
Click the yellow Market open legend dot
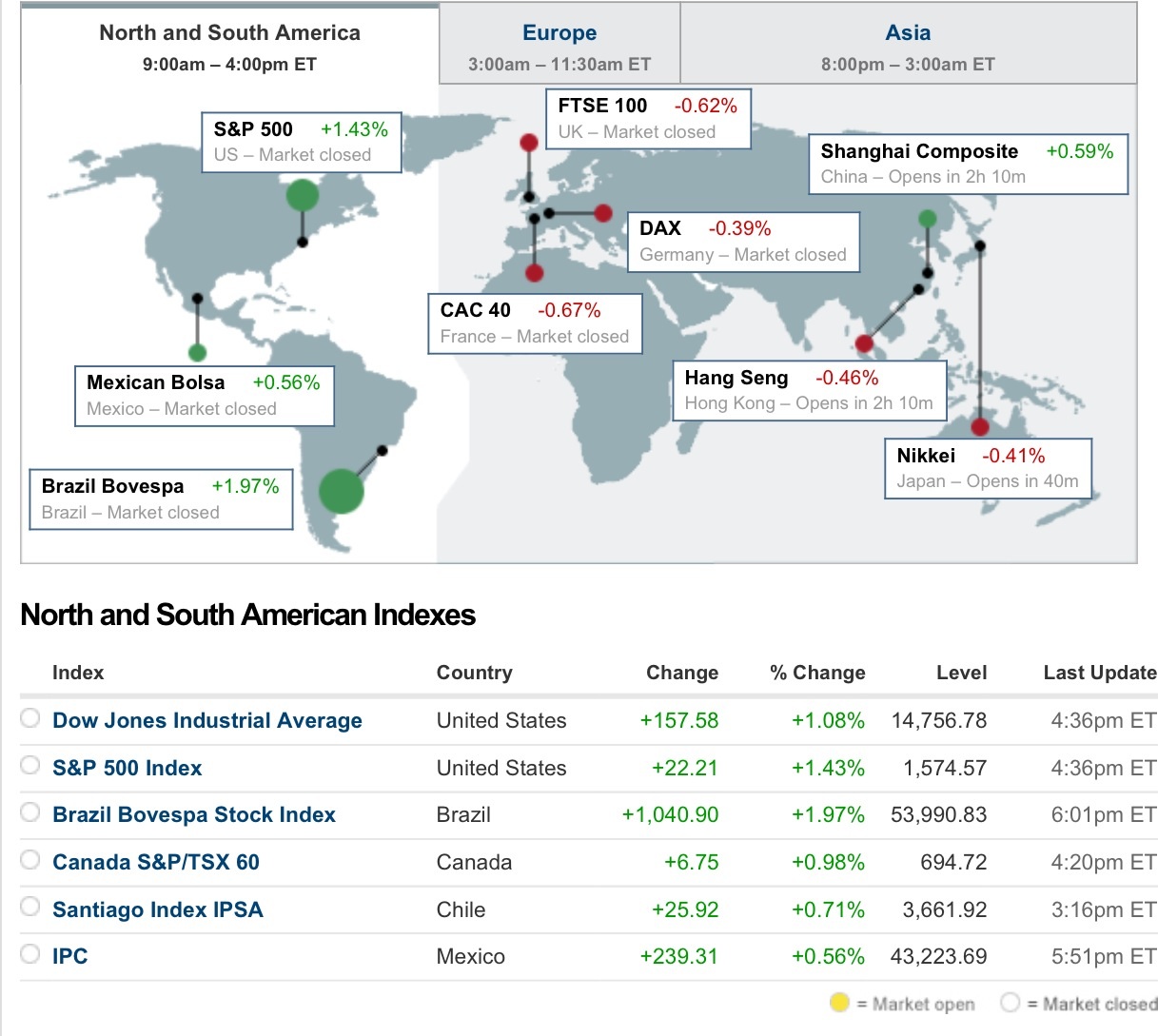click(x=839, y=1003)
